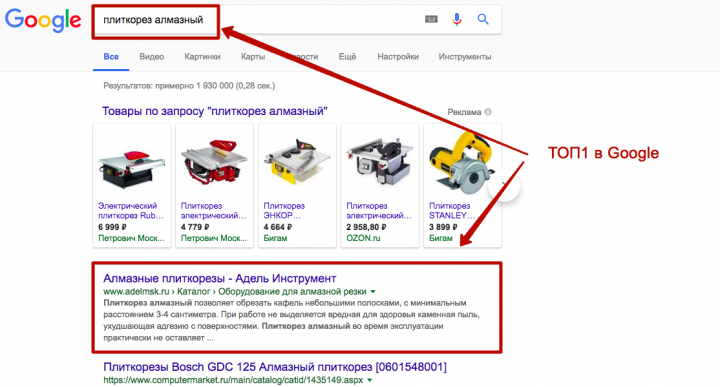This screenshot has width=720, height=387.
Task: Open Инструменты search tools
Action: 465,56
